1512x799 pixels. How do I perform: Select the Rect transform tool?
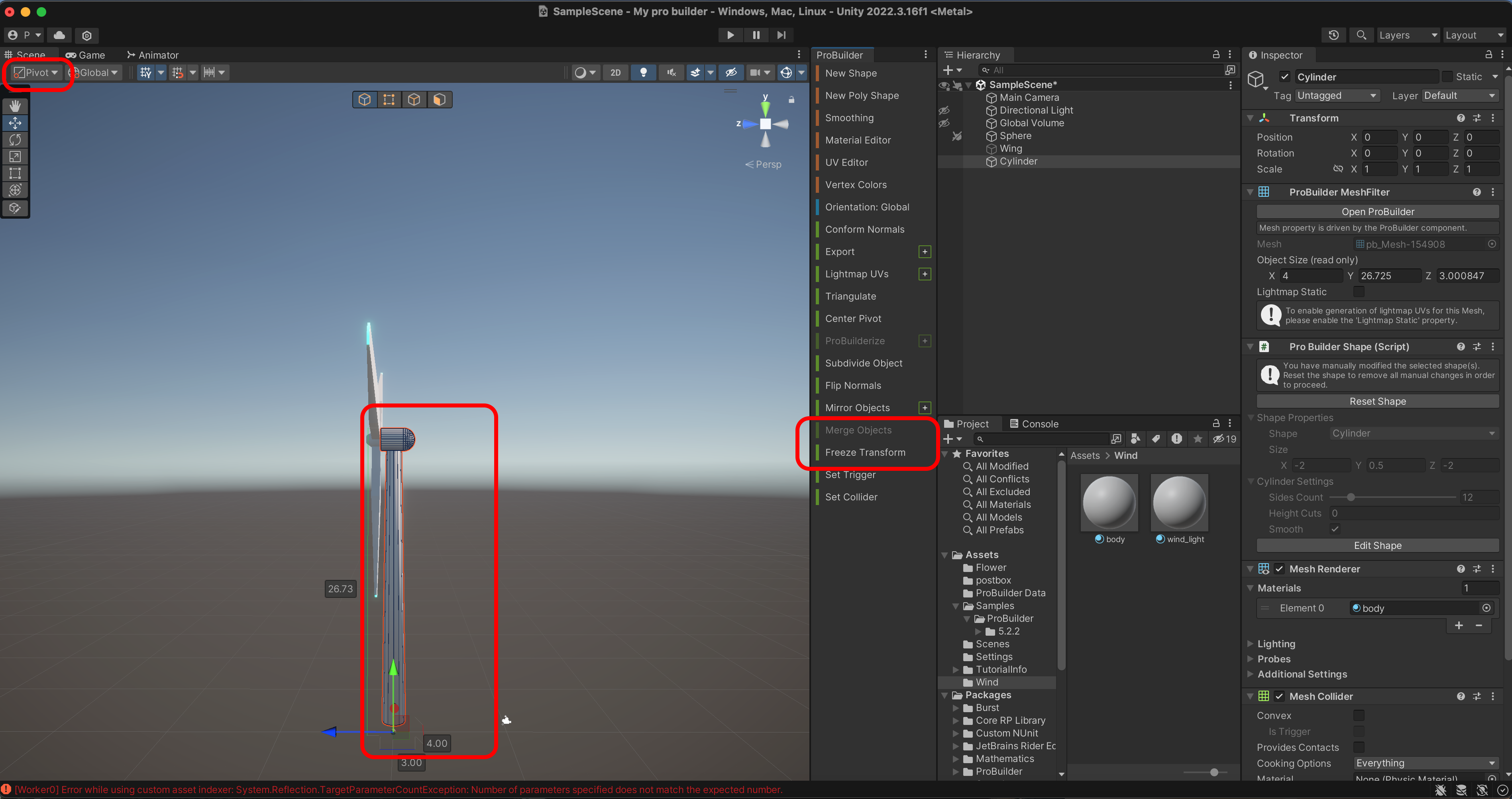pos(15,174)
